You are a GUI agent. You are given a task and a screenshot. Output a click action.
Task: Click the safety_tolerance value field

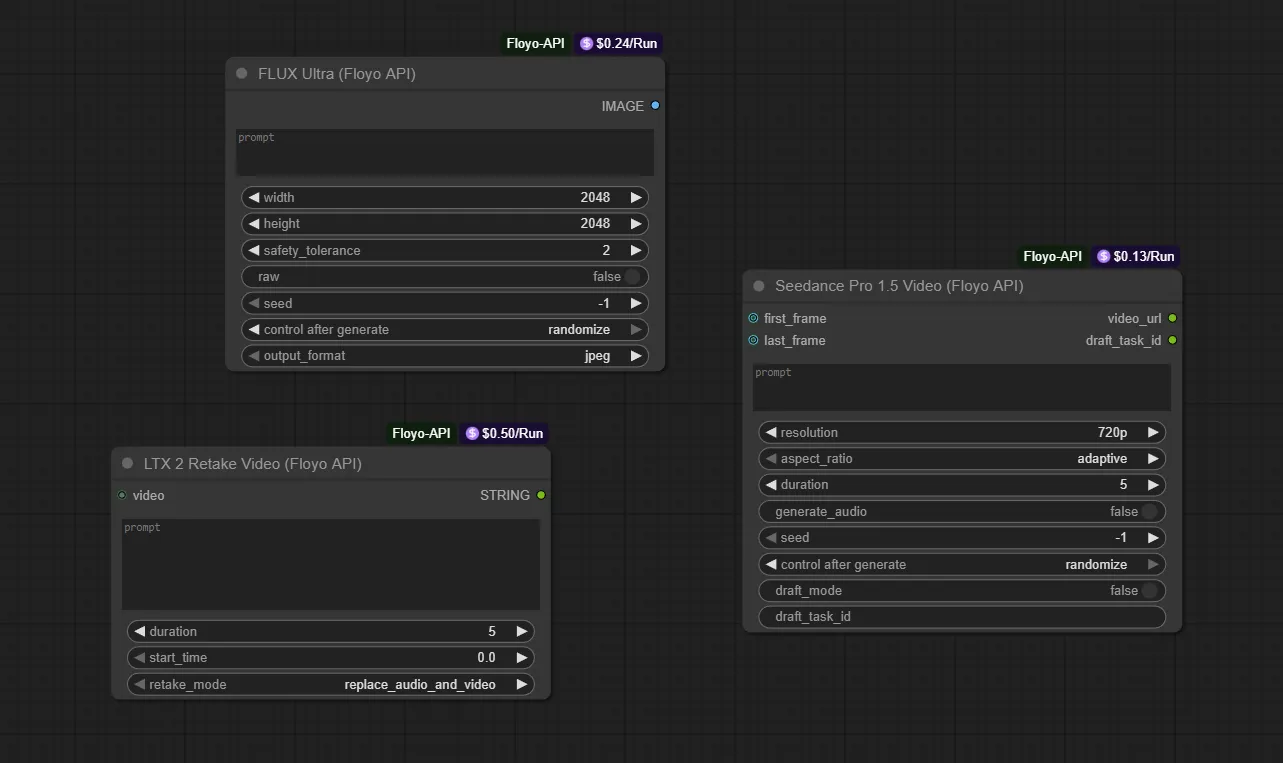(x=445, y=250)
